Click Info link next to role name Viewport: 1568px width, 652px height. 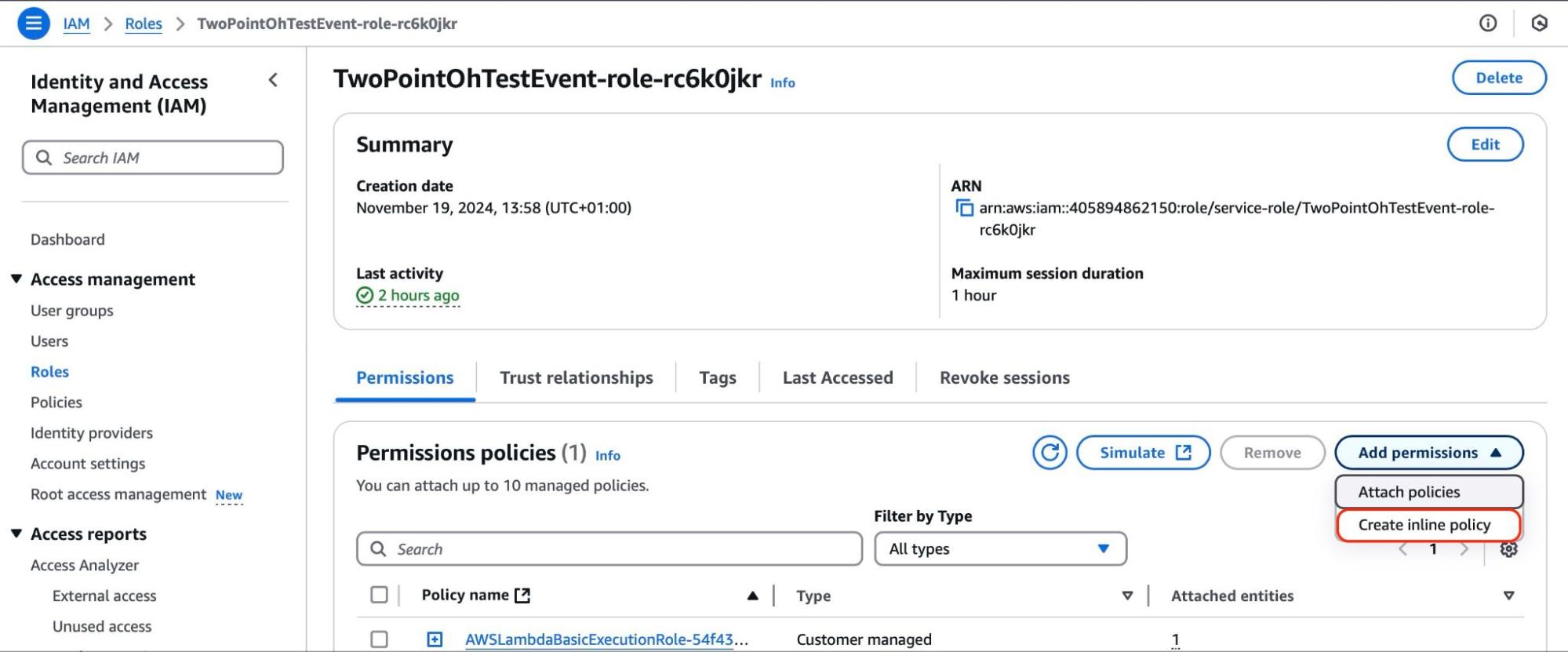tap(782, 83)
